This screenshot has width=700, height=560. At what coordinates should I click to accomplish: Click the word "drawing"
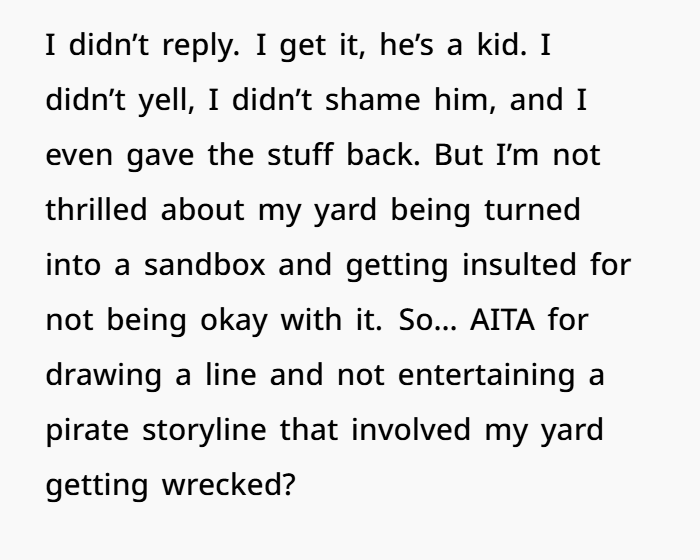104,376
